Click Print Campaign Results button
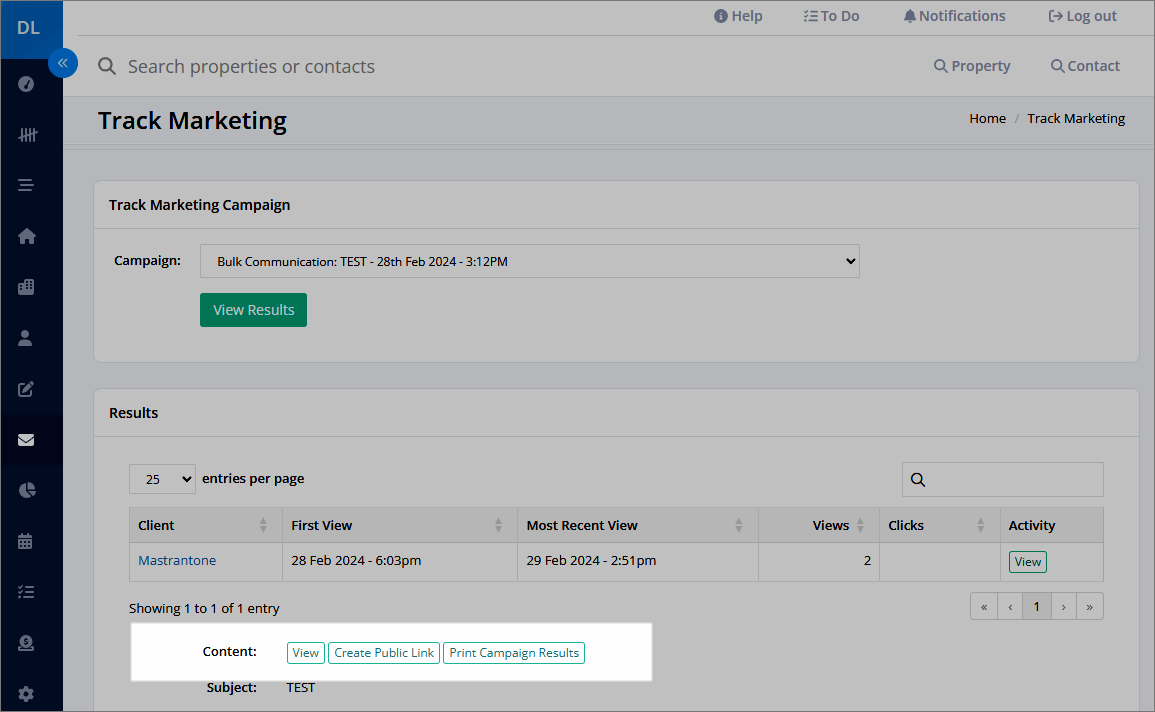Image resolution: width=1155 pixels, height=712 pixels. [514, 653]
